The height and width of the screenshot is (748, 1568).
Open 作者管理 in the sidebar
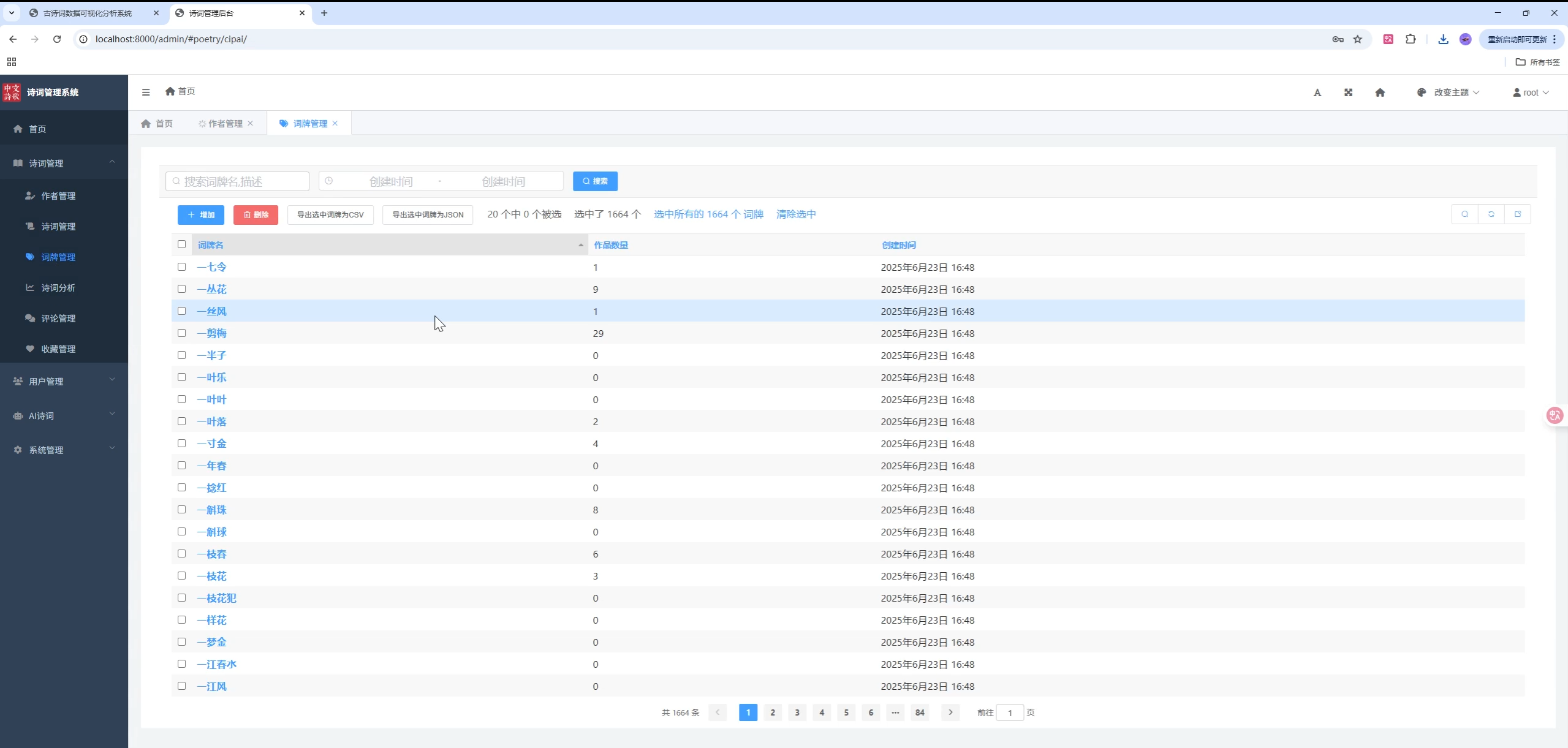coord(64,195)
